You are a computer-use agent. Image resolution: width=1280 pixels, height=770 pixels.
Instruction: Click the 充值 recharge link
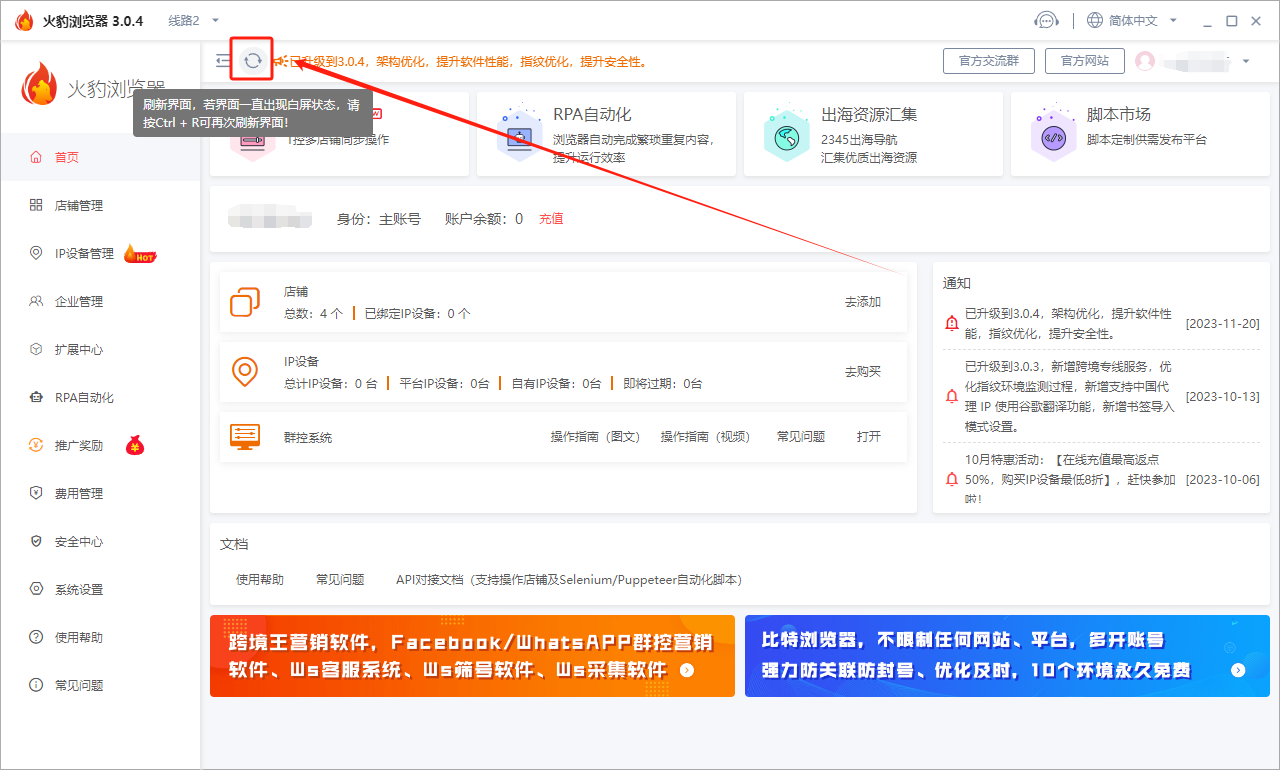551,218
